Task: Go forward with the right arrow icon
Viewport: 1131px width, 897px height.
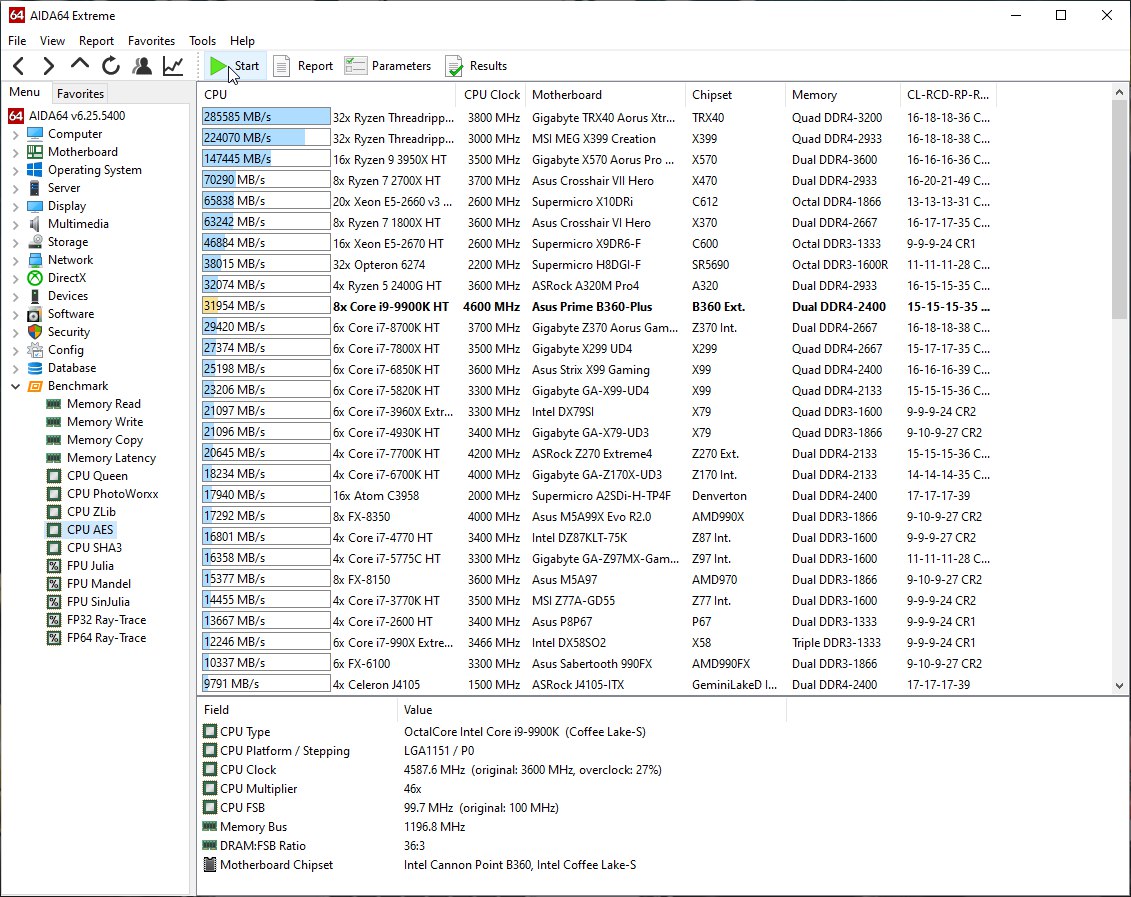Action: coord(48,66)
